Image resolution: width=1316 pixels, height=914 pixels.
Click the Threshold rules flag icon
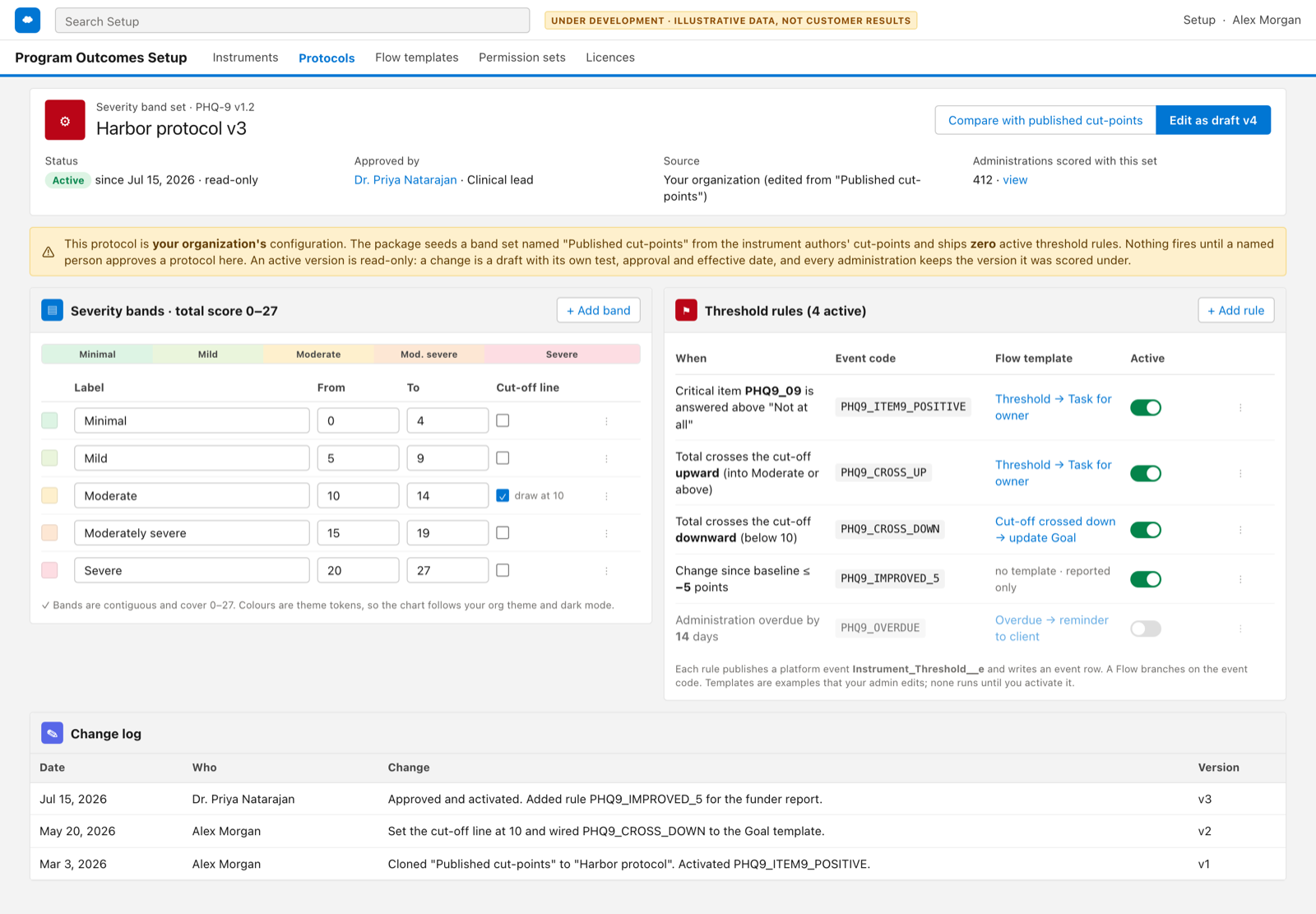pos(686,310)
